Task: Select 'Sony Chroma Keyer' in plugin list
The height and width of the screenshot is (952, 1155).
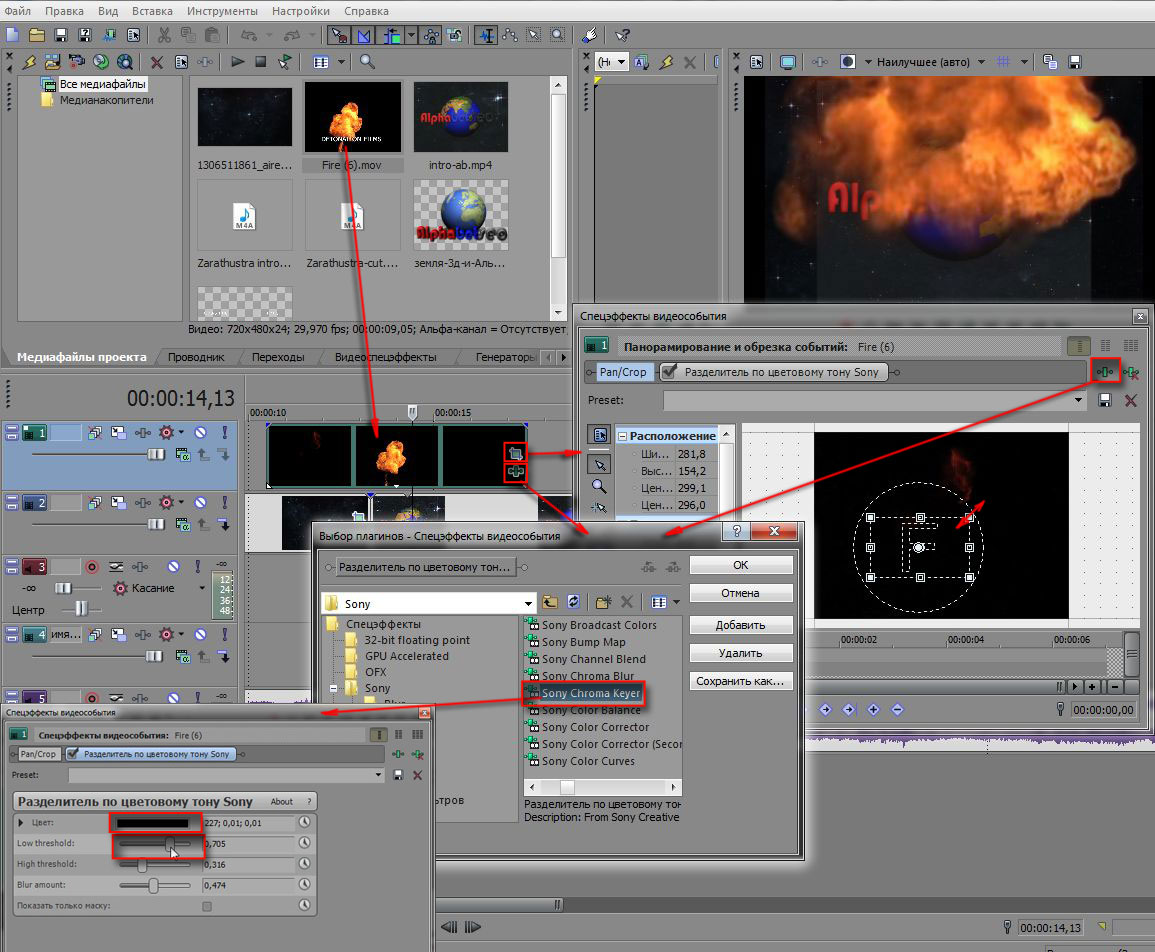Action: pos(591,693)
